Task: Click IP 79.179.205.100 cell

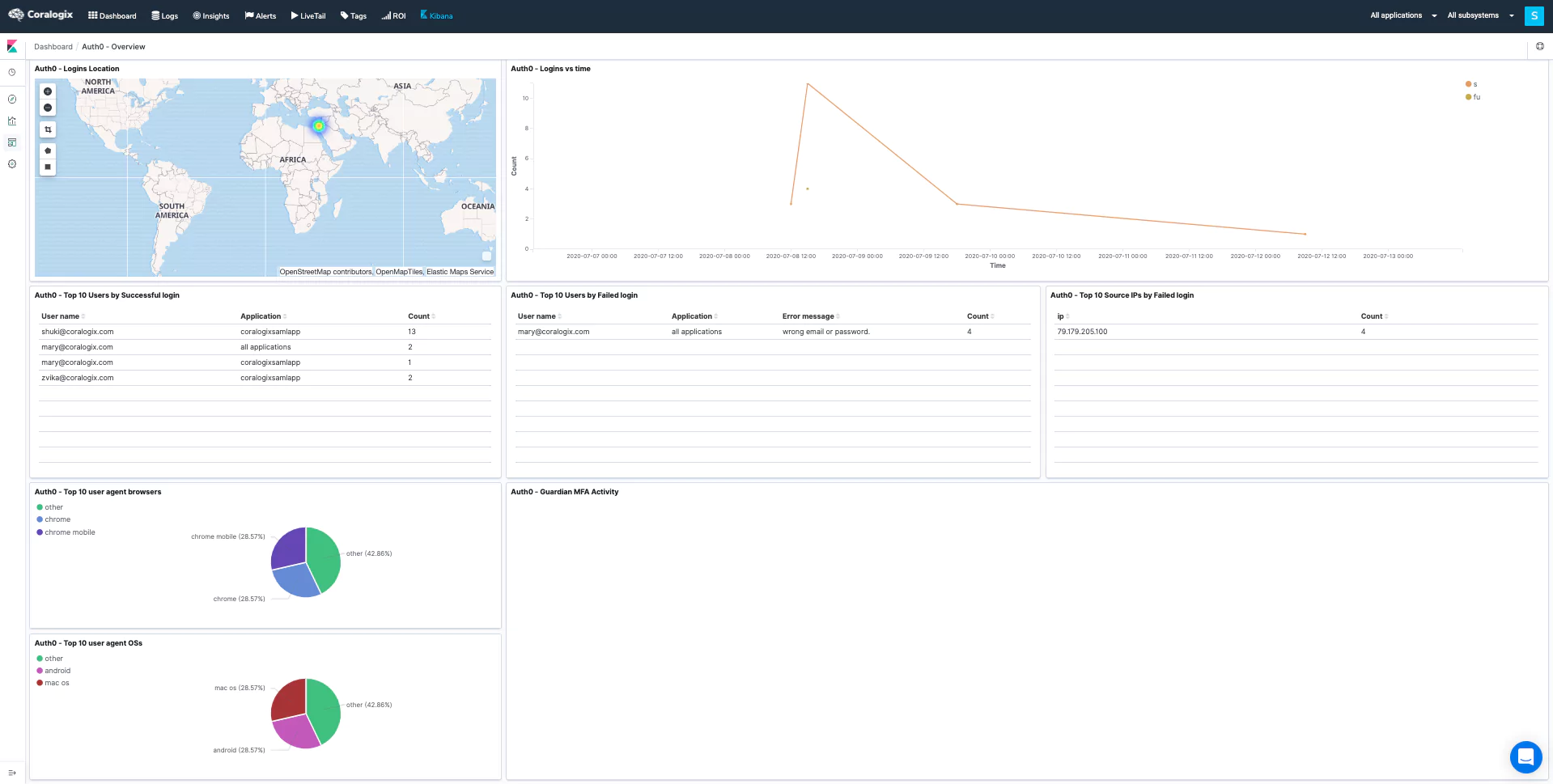Action: click(1082, 332)
